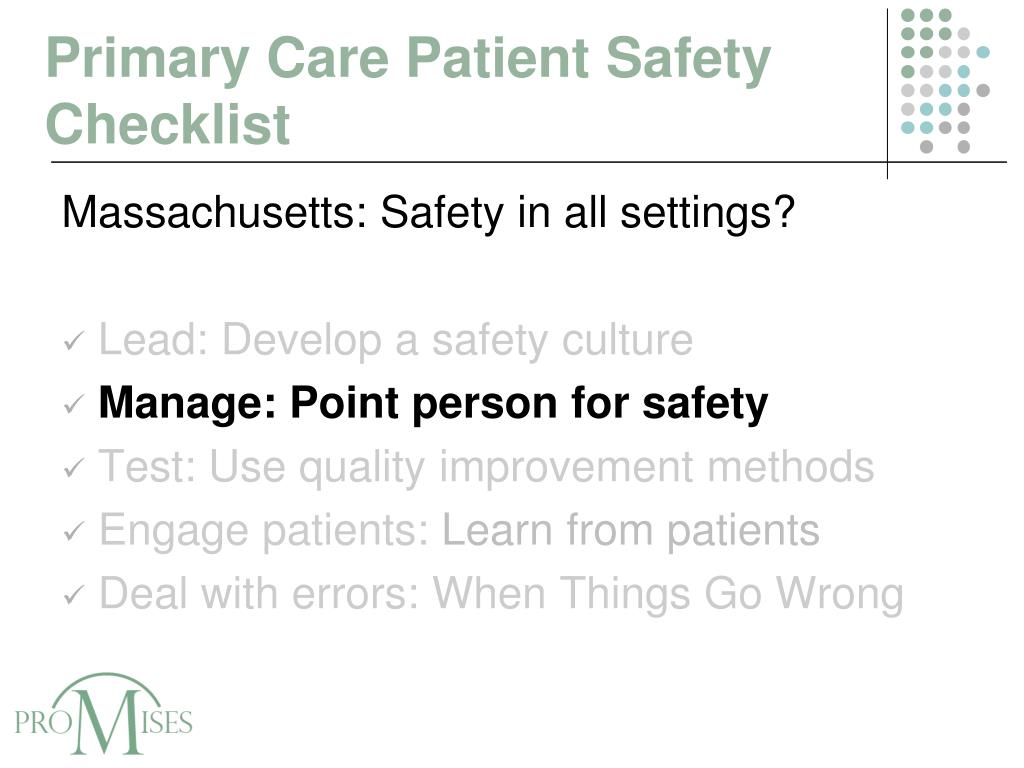Click the PROMISES logo

[x=103, y=714]
